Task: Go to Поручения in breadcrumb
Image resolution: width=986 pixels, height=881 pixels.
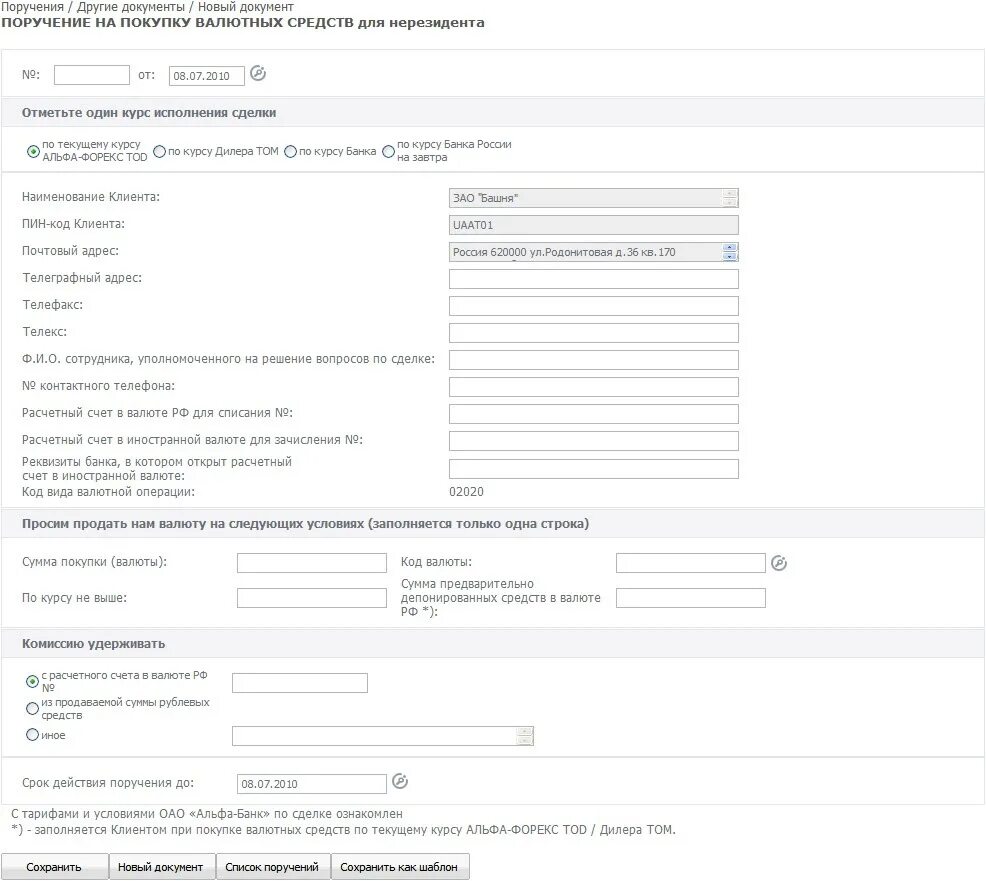Action: (x=33, y=7)
